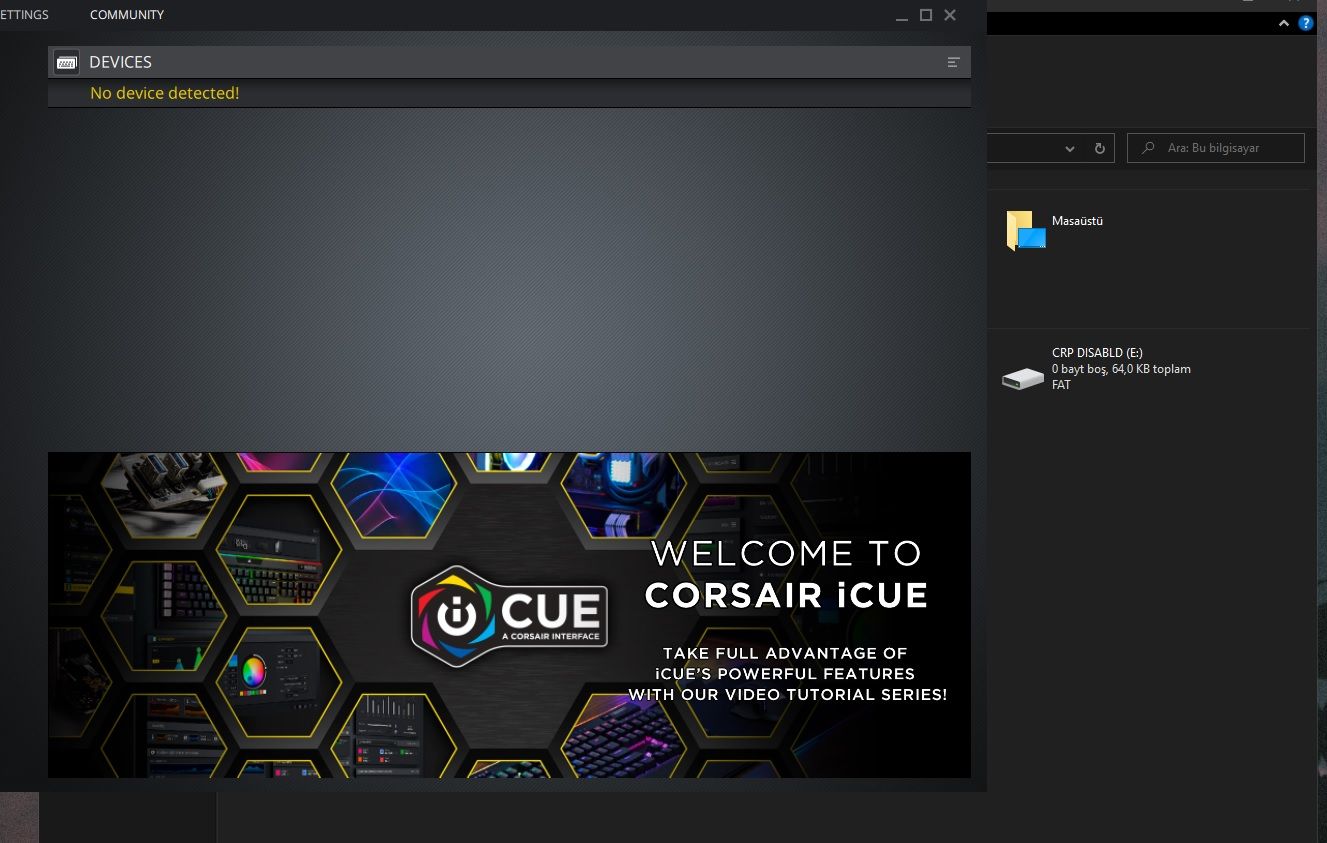Screen dimensions: 1327x843
Task: Open the Masaüstü folder in File Explorer
Action: pyautogui.click(x=1055, y=229)
